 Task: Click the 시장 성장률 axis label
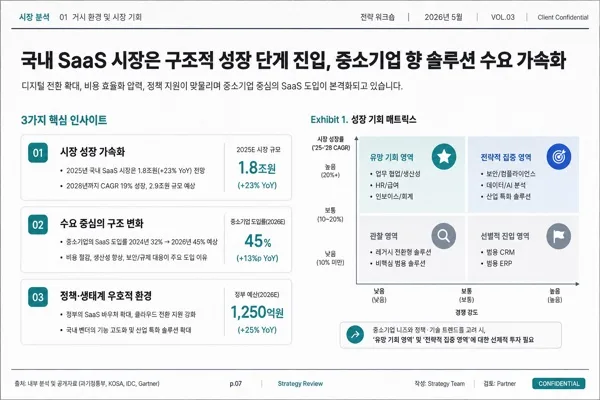[331, 143]
